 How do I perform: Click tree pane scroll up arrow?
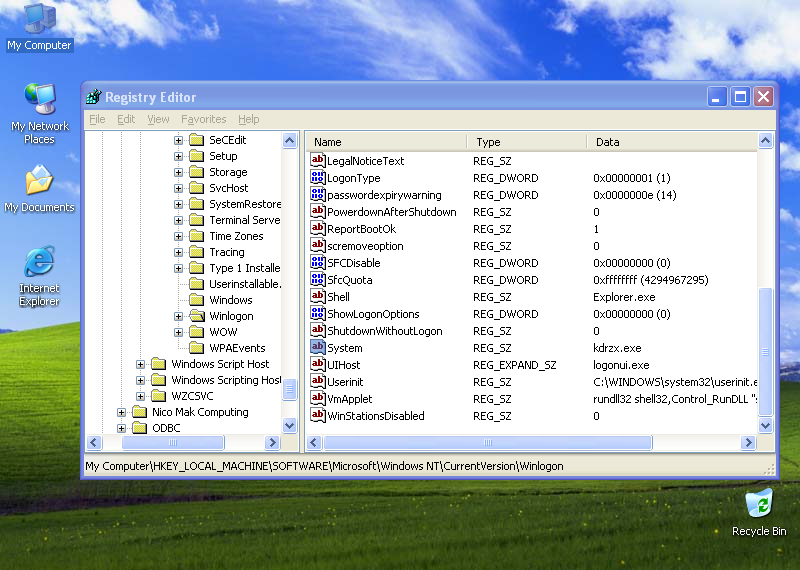[289, 140]
